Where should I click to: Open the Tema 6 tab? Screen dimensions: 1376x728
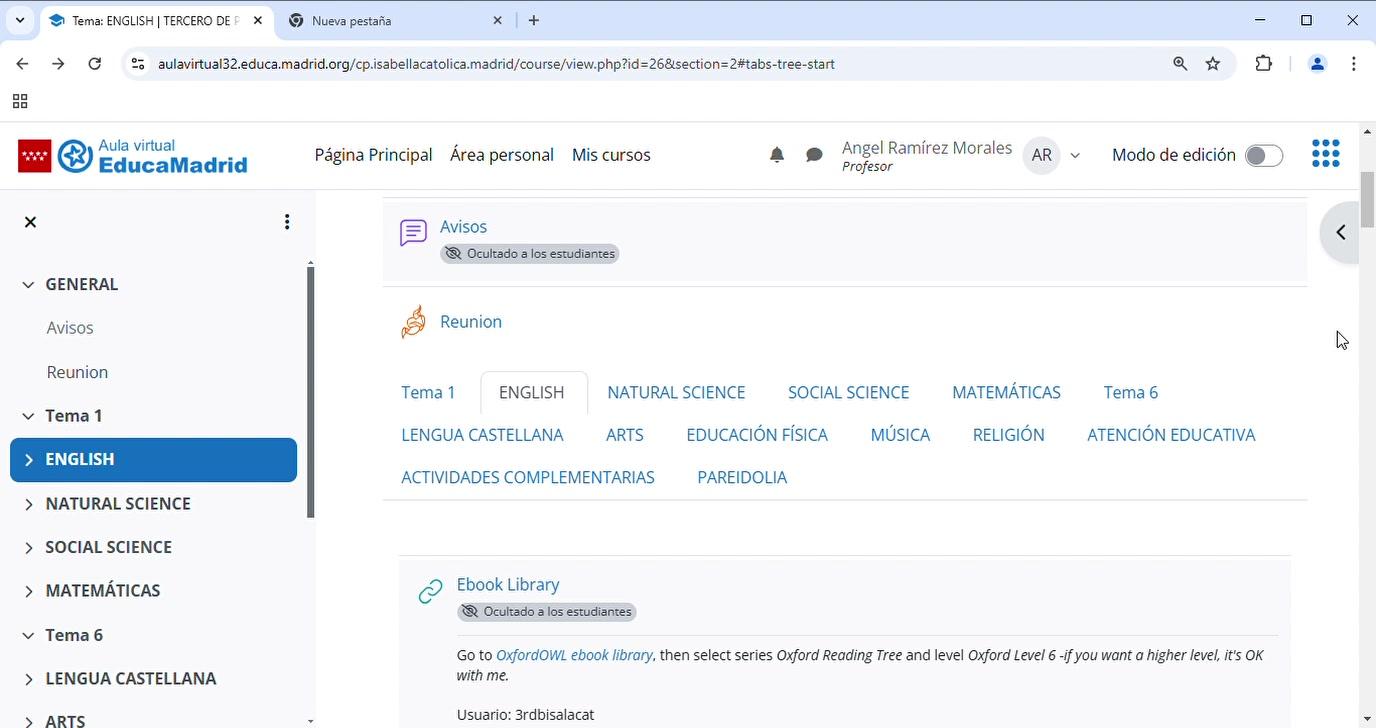pyautogui.click(x=1131, y=393)
